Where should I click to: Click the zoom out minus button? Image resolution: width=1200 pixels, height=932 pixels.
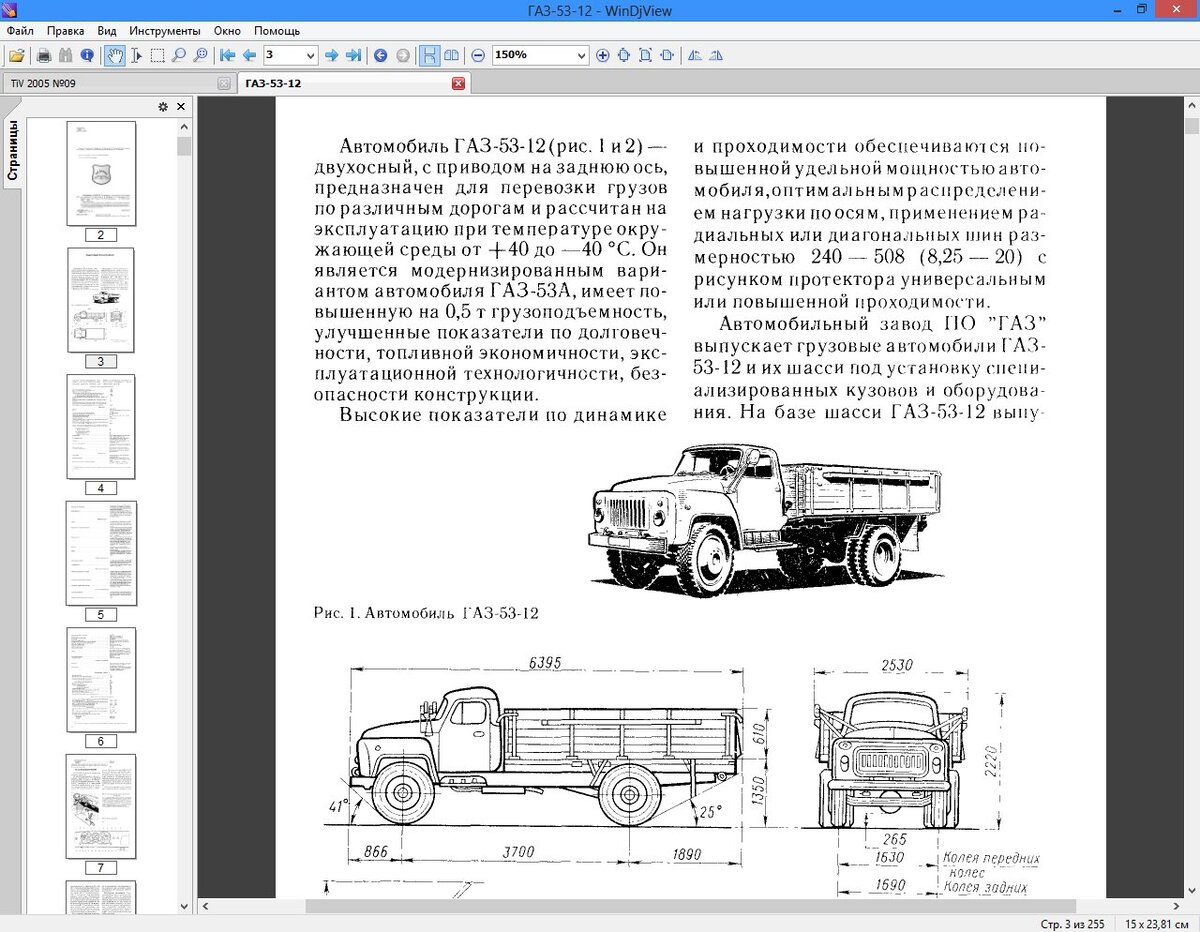[x=478, y=56]
